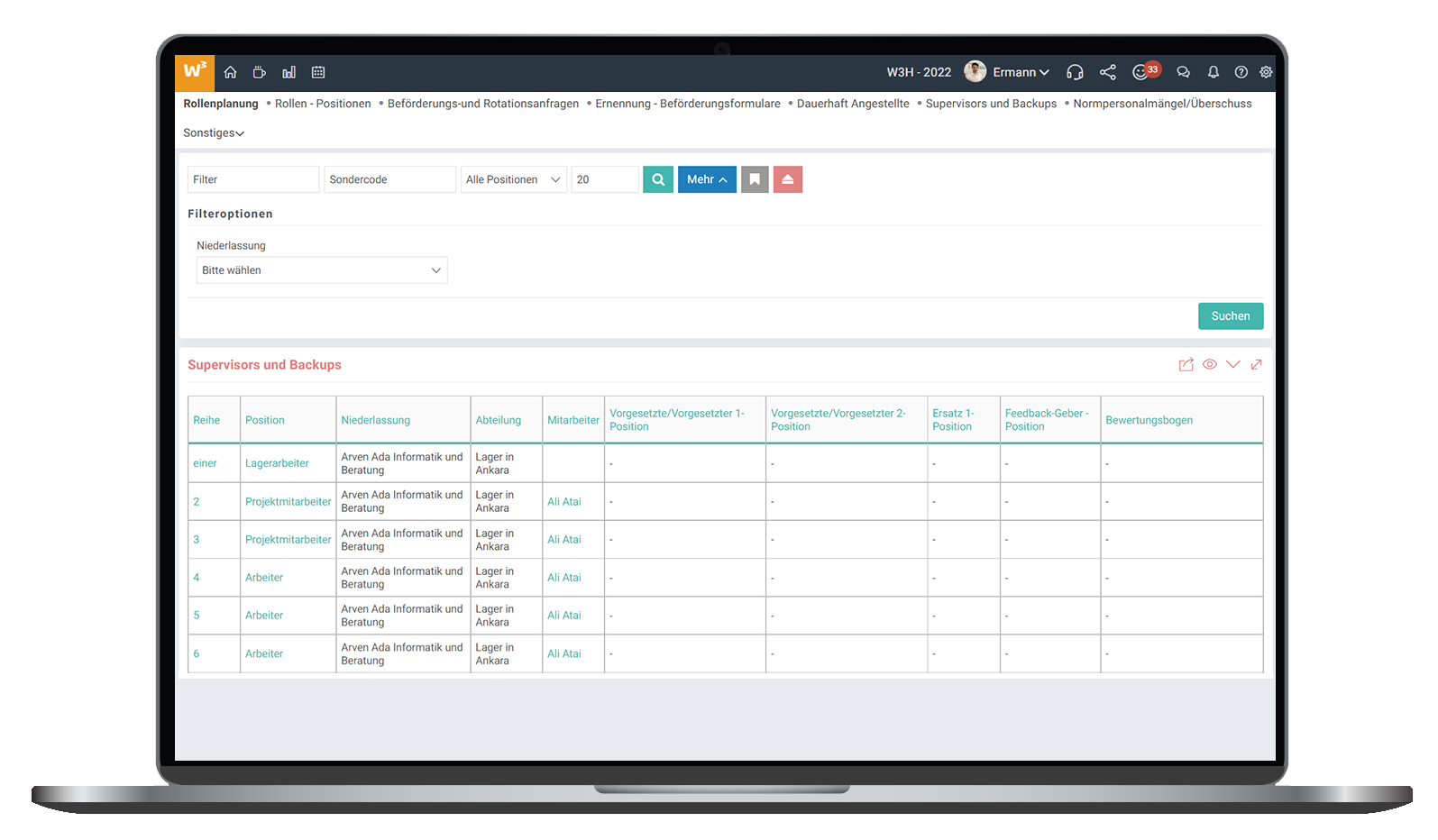Open Ali Atai link in row 4
The width and height of the screenshot is (1438, 840).
(x=564, y=578)
